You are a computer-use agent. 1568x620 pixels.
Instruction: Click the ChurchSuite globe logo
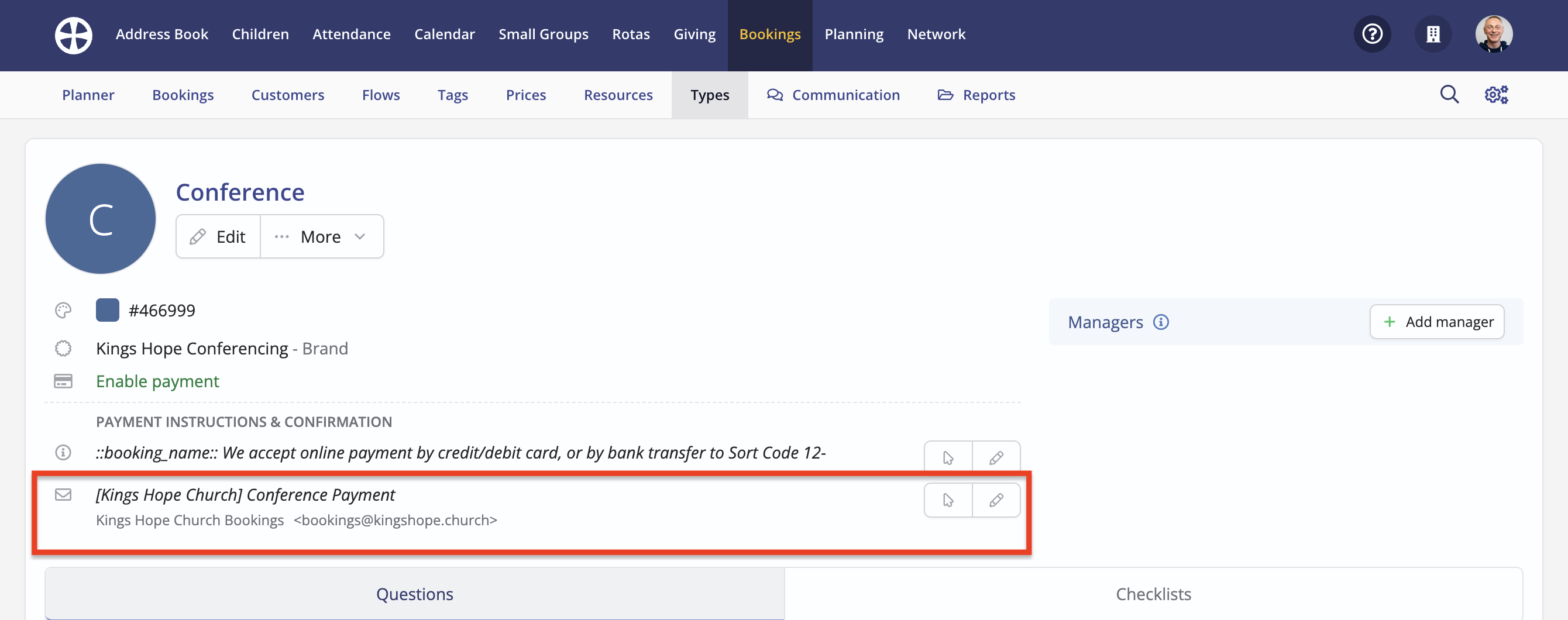click(74, 35)
